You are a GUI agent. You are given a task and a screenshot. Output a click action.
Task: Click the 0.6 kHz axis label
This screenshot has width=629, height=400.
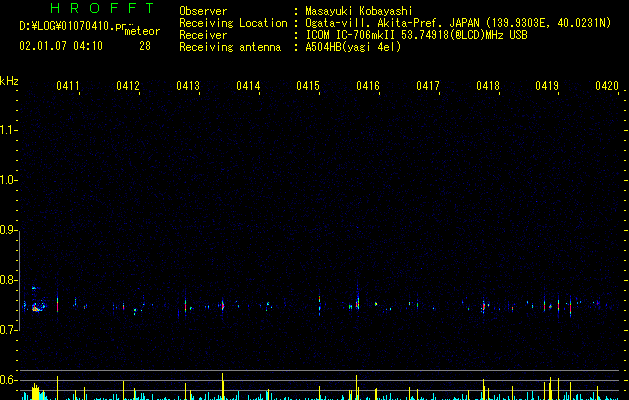8,380
